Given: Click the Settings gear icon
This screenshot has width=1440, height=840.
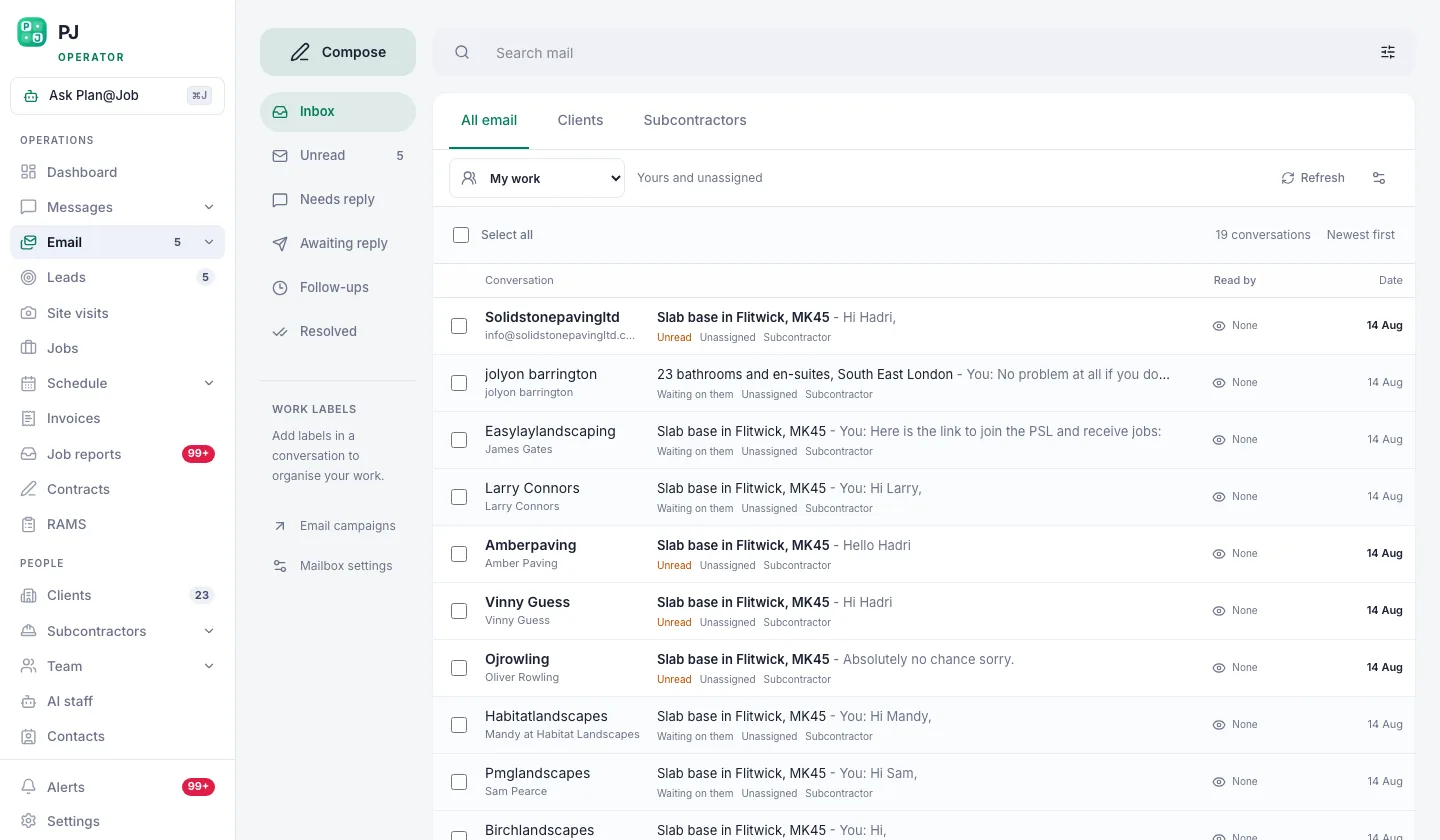Looking at the screenshot, I should [28, 821].
